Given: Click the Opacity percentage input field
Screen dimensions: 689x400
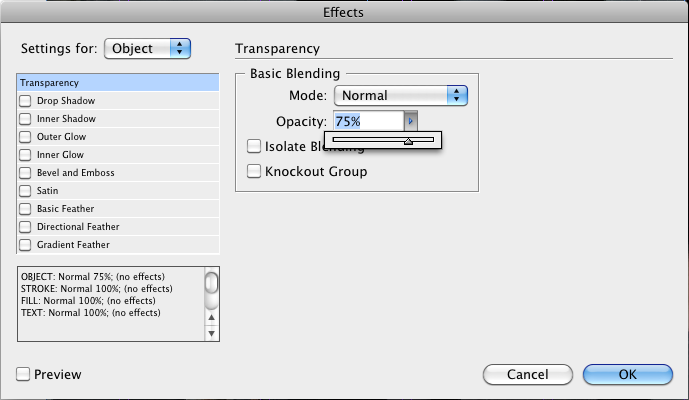Looking at the screenshot, I should click(367, 121).
